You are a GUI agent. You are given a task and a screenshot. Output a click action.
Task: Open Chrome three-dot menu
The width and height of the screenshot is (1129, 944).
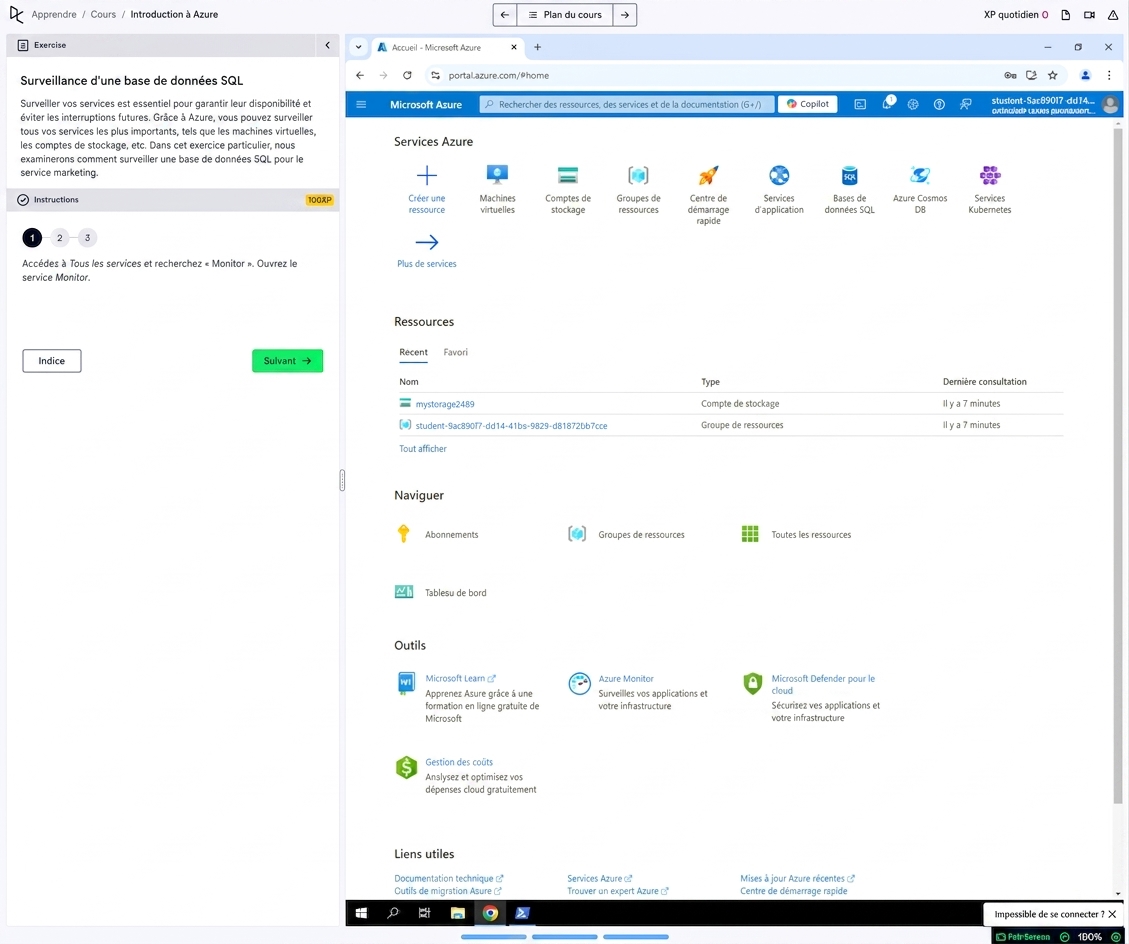pos(1109,75)
